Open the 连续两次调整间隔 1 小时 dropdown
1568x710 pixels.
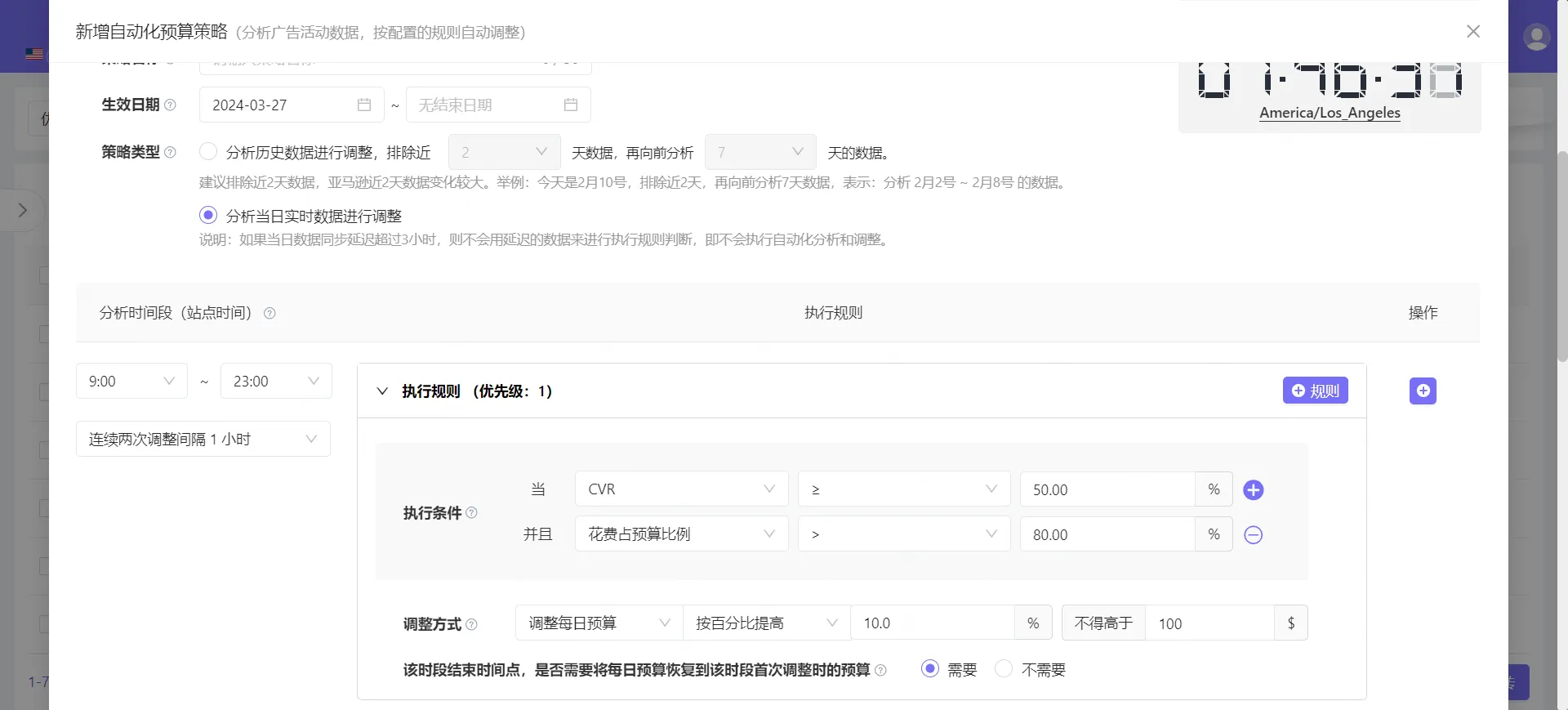(x=203, y=439)
